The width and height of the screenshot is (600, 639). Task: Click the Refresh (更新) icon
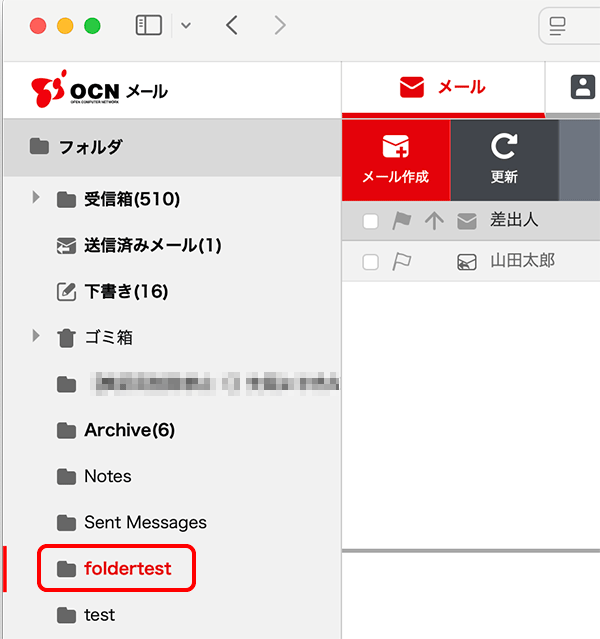[504, 149]
